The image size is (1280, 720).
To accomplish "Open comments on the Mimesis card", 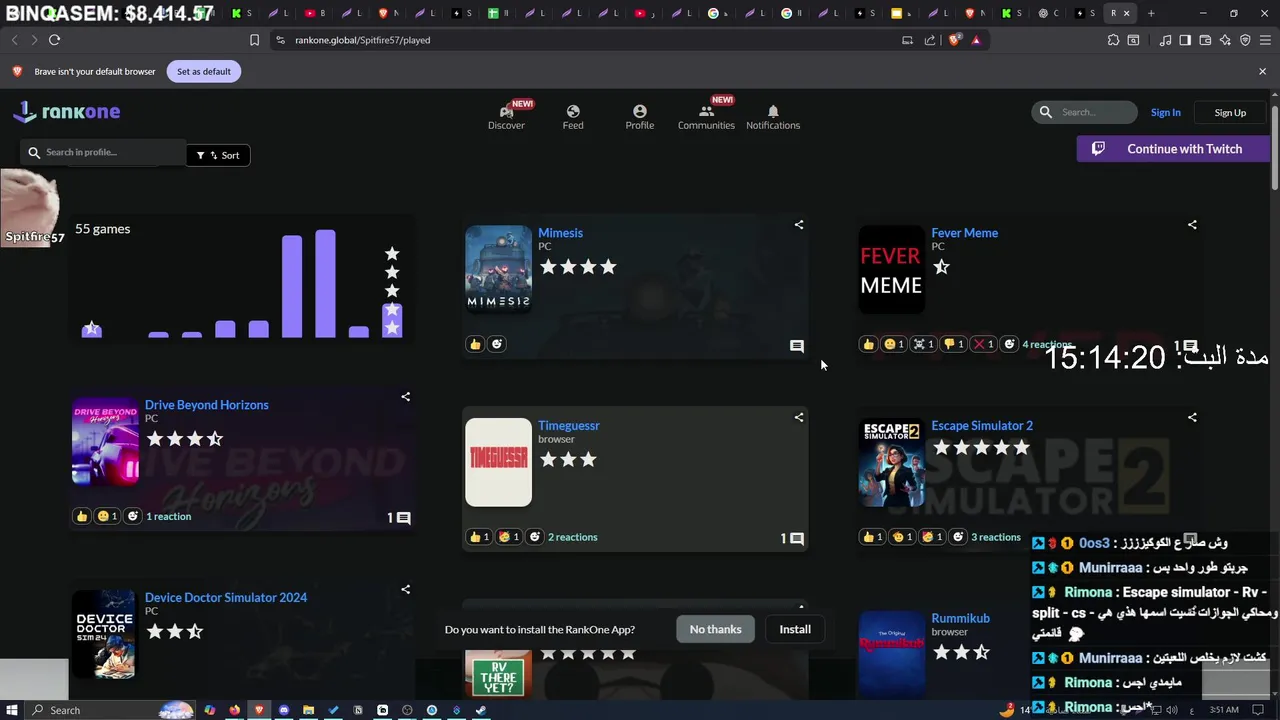I will coord(797,346).
